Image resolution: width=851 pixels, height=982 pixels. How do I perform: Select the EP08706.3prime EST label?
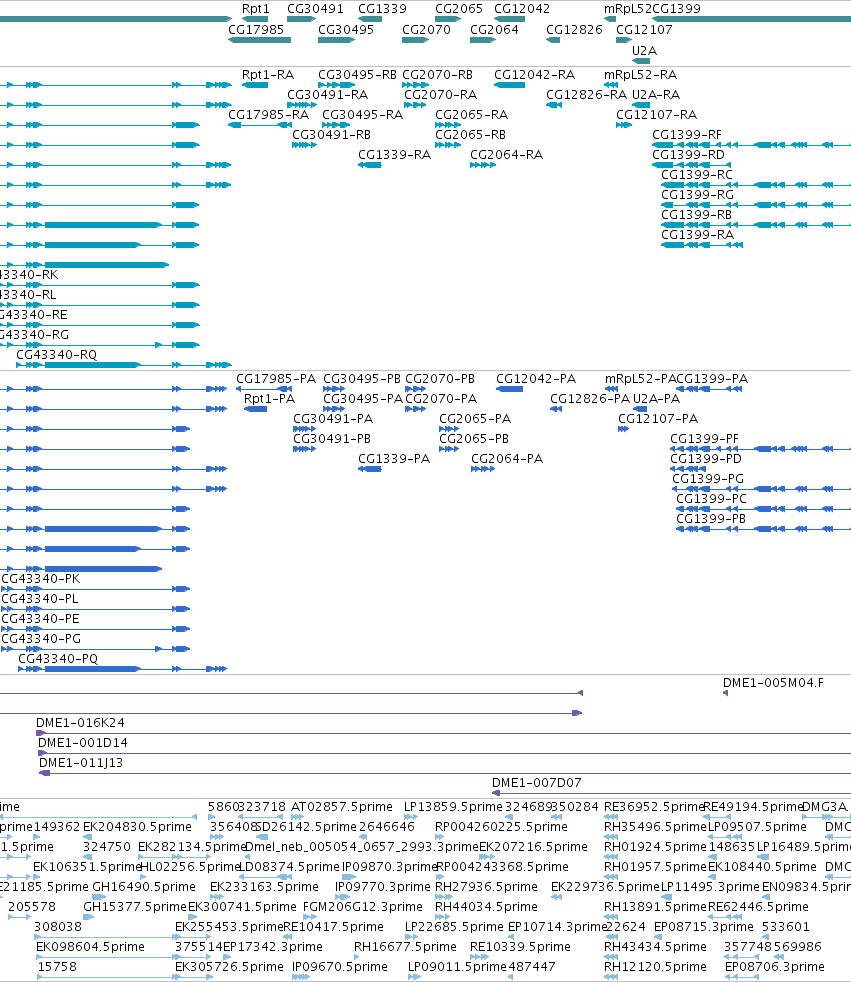coord(775,968)
